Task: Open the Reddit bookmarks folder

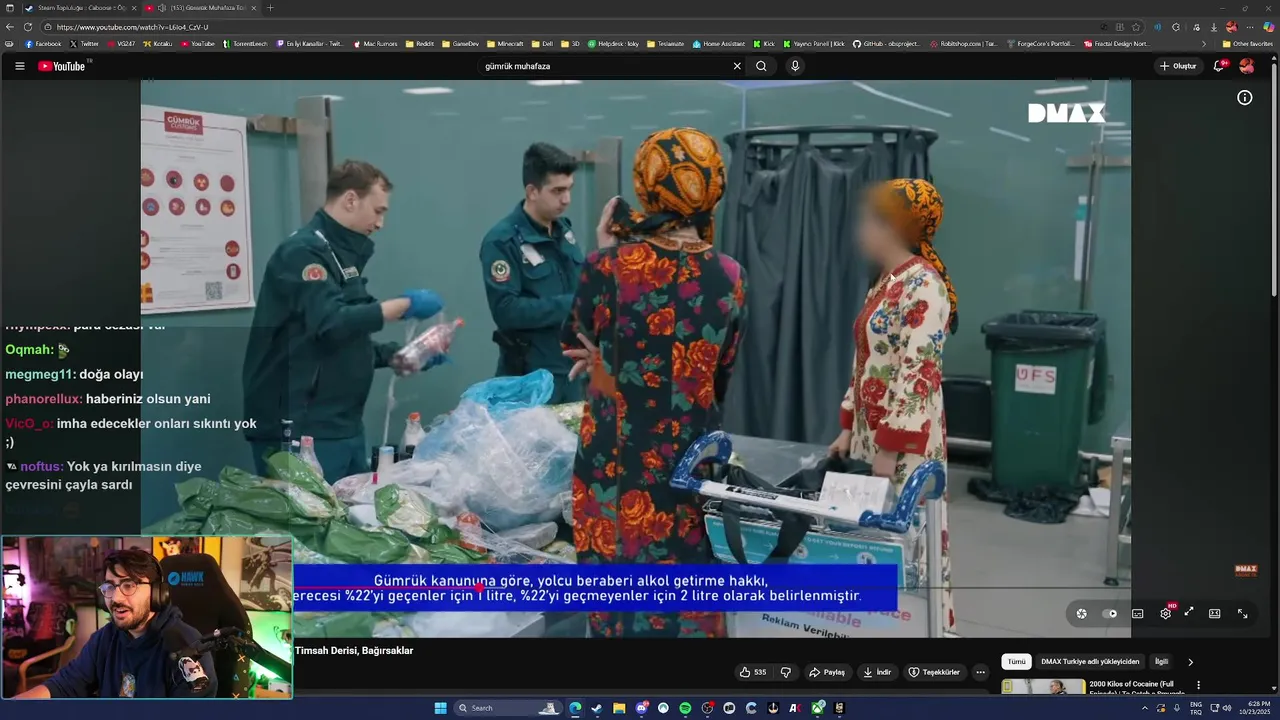Action: [x=420, y=44]
